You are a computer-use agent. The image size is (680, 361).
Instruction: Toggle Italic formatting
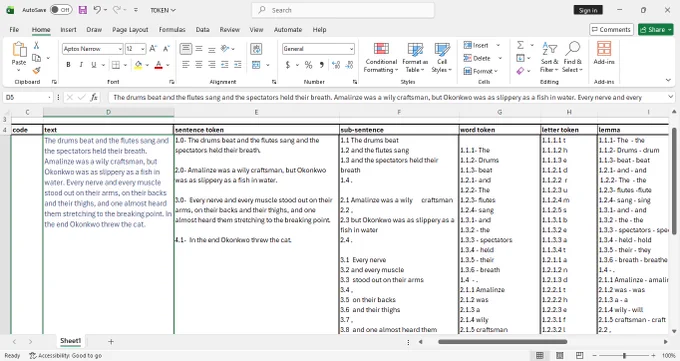(x=81, y=65)
